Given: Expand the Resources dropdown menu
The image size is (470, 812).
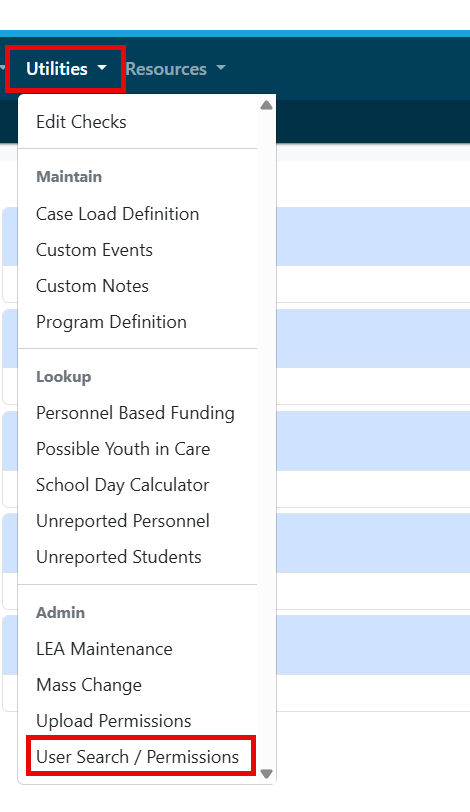Looking at the screenshot, I should point(175,69).
